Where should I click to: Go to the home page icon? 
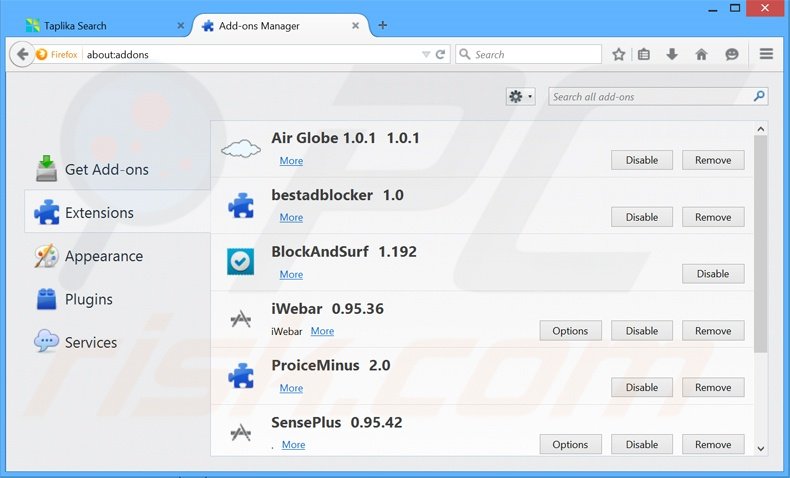tap(701, 54)
